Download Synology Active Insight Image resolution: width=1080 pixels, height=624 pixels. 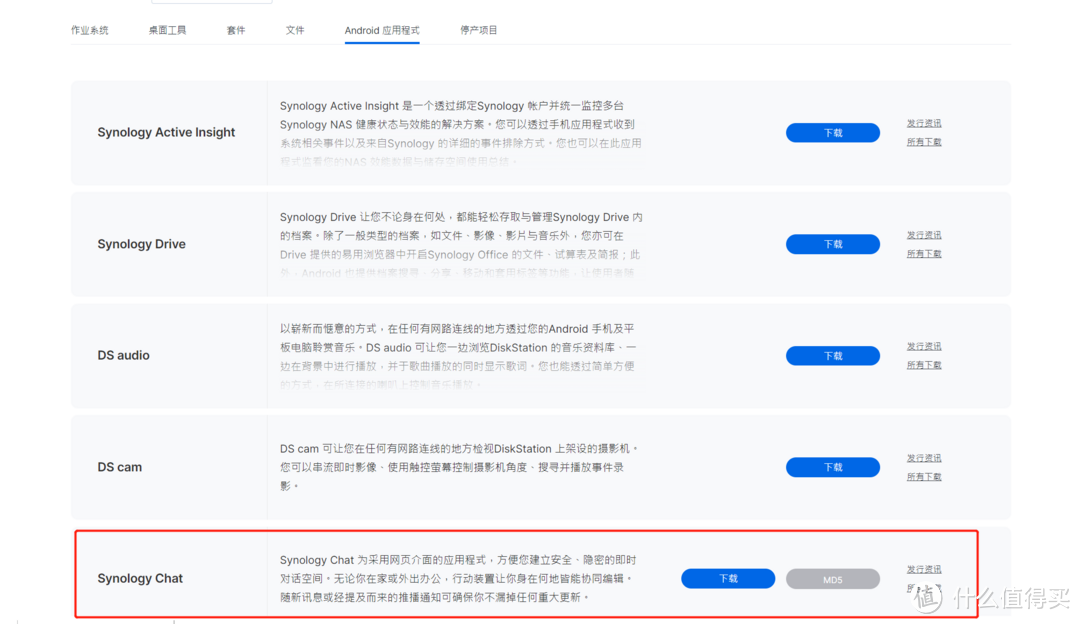pyautogui.click(x=833, y=132)
